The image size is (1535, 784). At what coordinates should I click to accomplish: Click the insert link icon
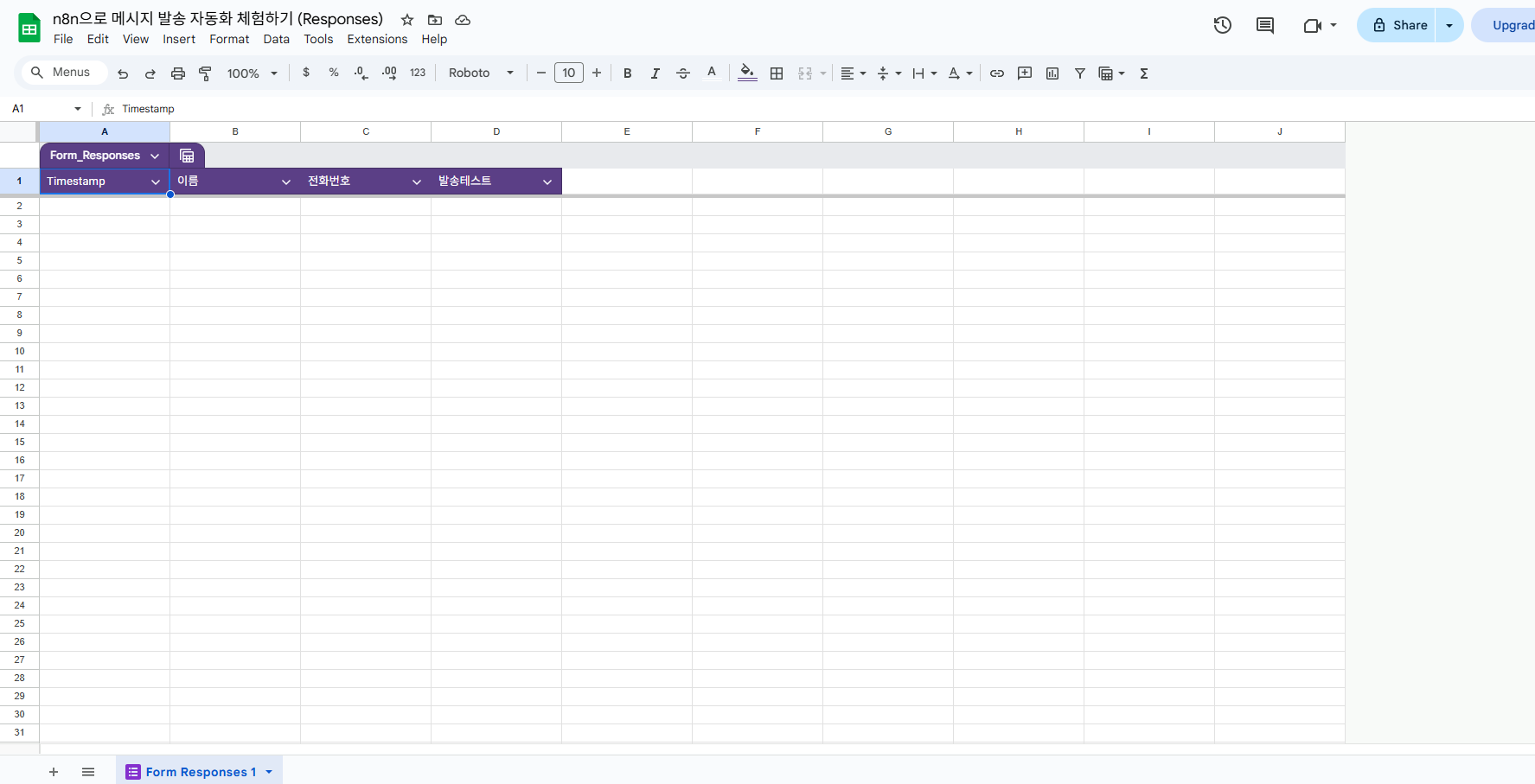[997, 73]
